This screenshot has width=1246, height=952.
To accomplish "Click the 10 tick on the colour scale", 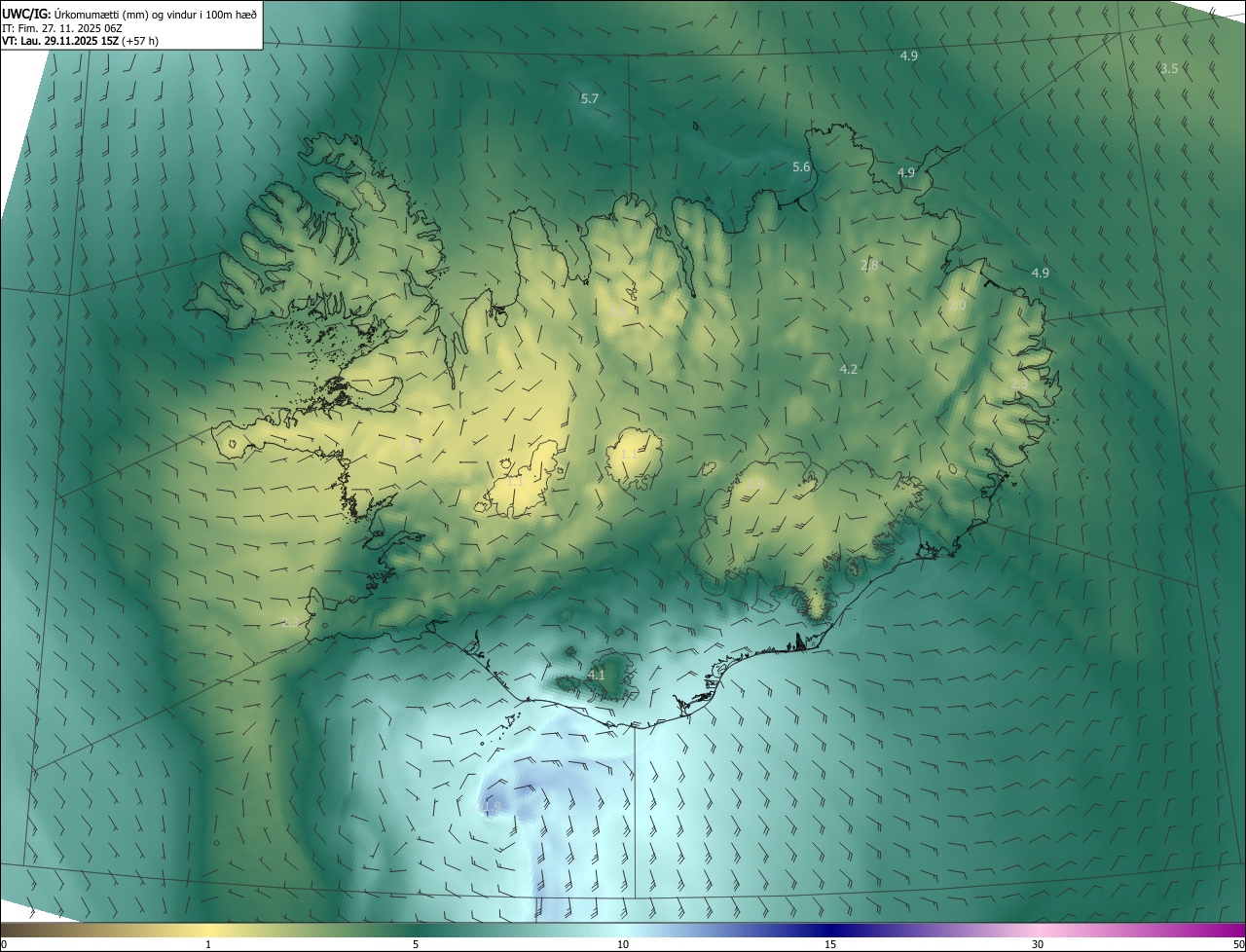I will pyautogui.click(x=623, y=944).
